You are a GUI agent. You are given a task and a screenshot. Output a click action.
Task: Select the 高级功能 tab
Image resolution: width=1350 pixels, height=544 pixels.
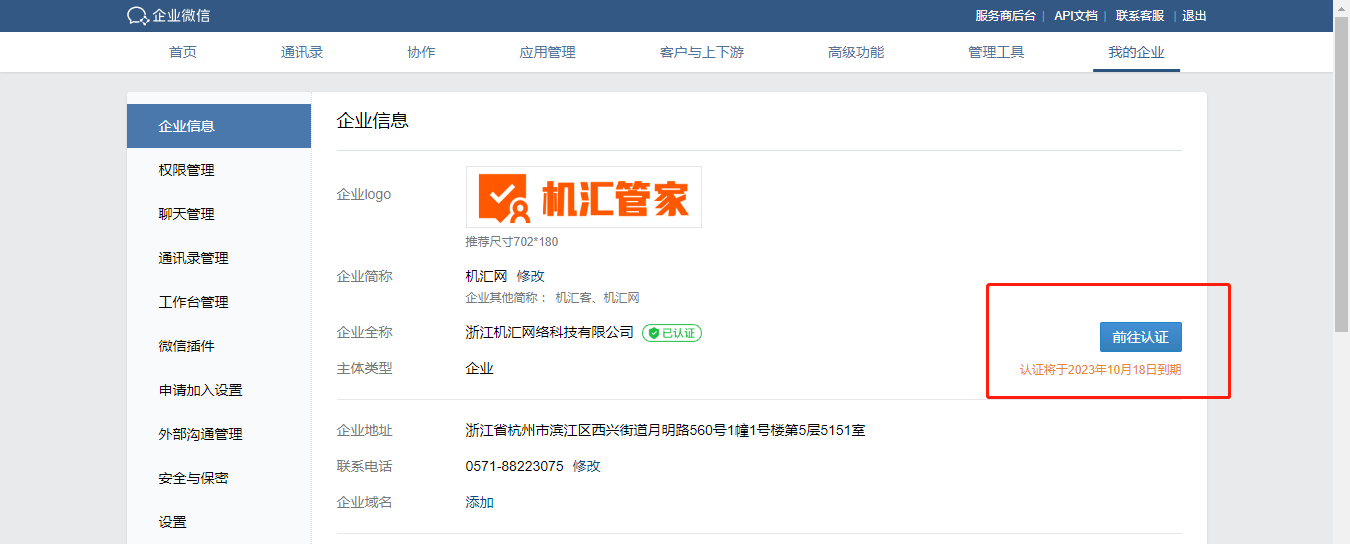[x=856, y=52]
